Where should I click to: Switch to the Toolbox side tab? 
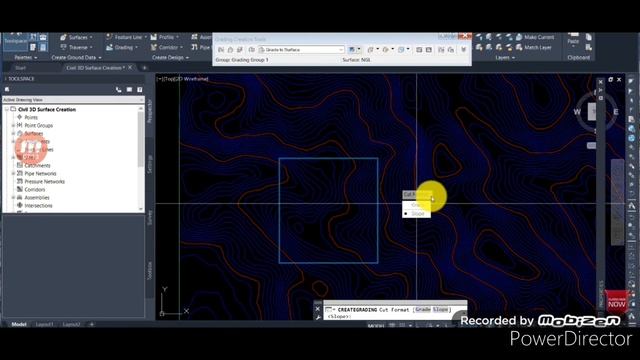pos(149,271)
